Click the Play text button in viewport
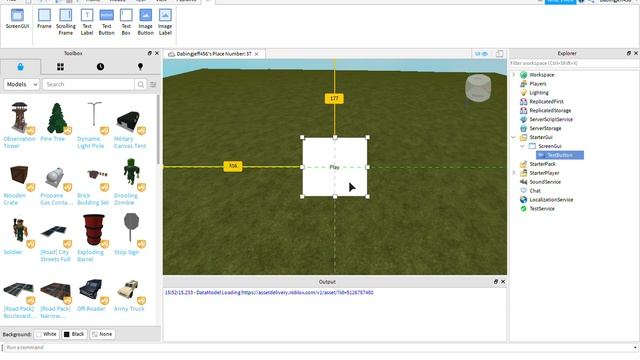Screen dimensions: 640x360 point(335,167)
